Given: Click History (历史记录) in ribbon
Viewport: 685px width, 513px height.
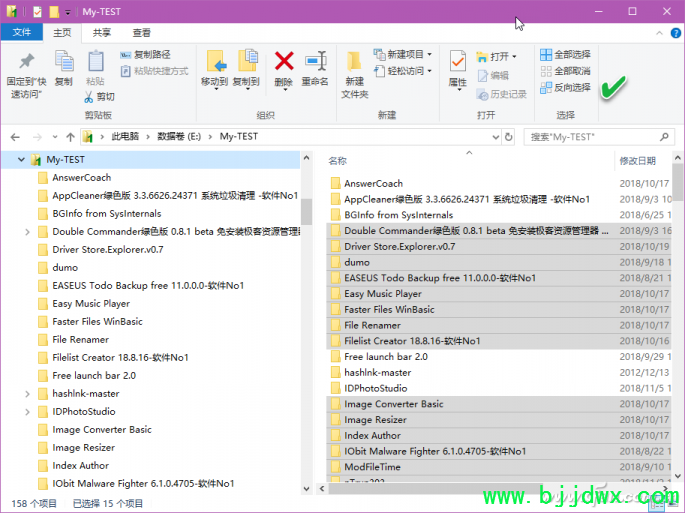Looking at the screenshot, I should click(x=502, y=94).
